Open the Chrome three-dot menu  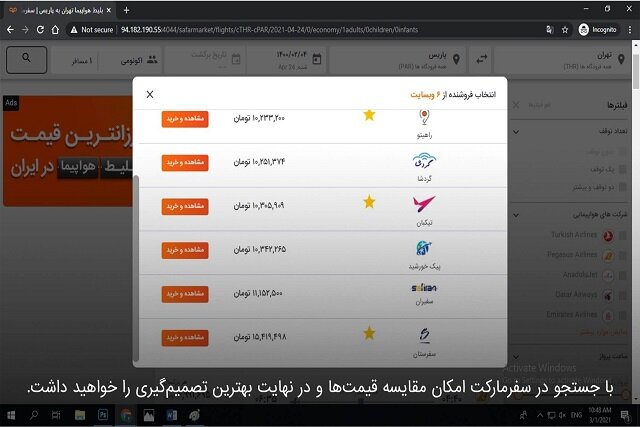(630, 29)
